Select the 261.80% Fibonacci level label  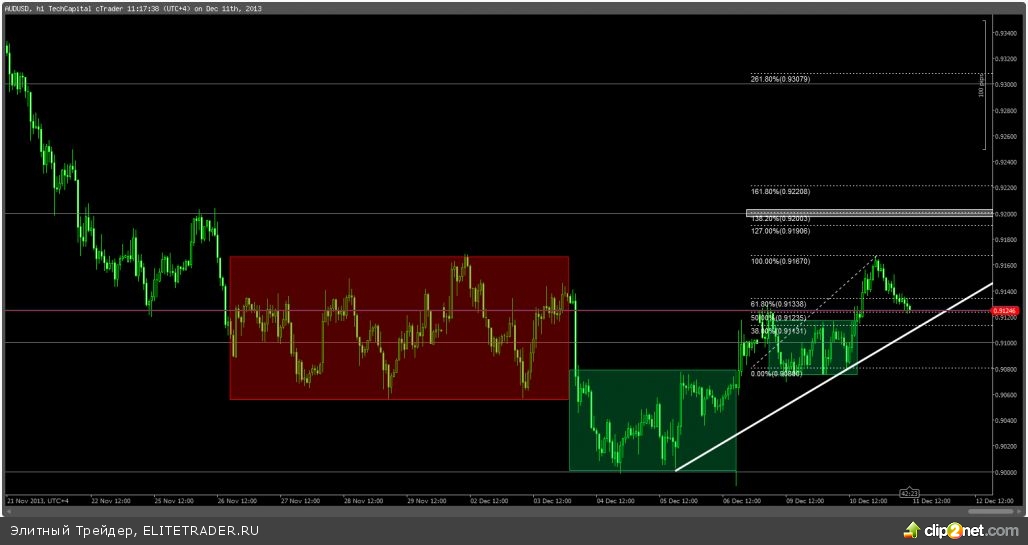(779, 79)
